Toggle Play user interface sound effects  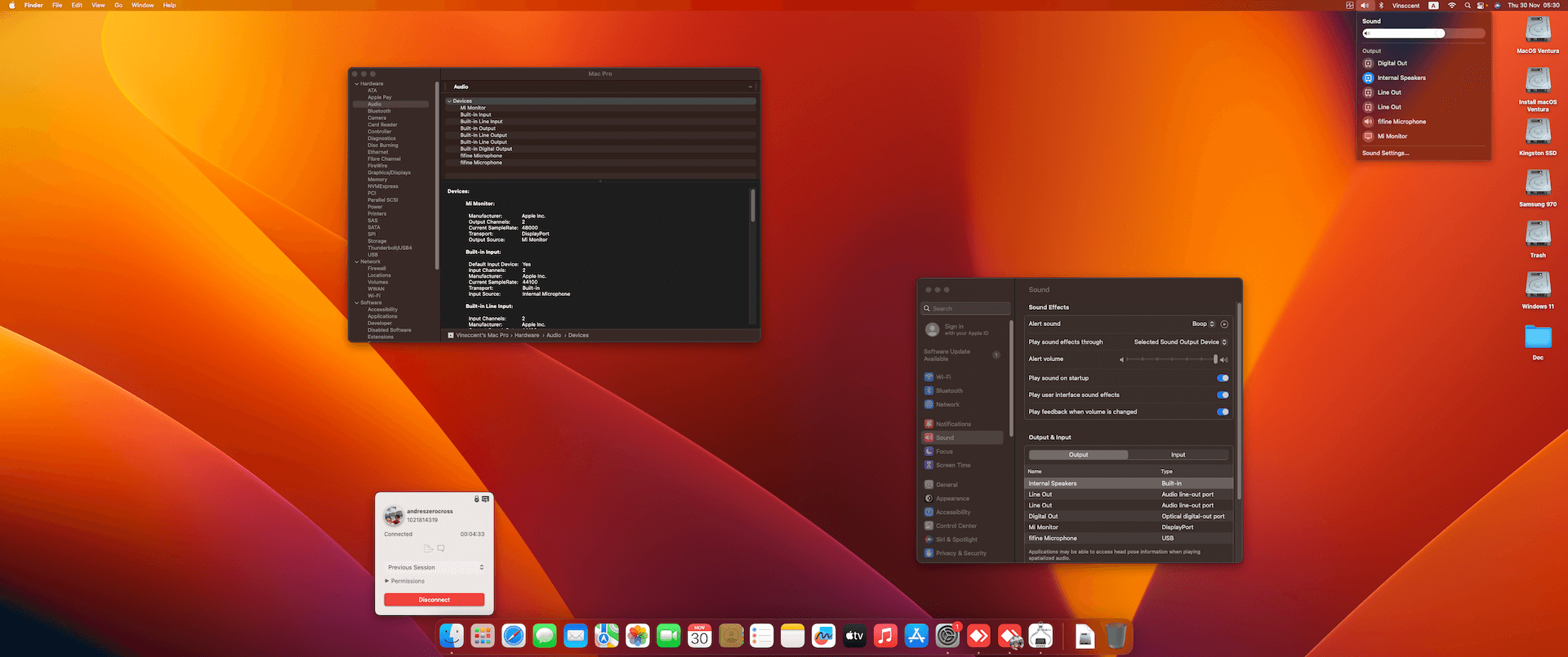coord(1223,395)
